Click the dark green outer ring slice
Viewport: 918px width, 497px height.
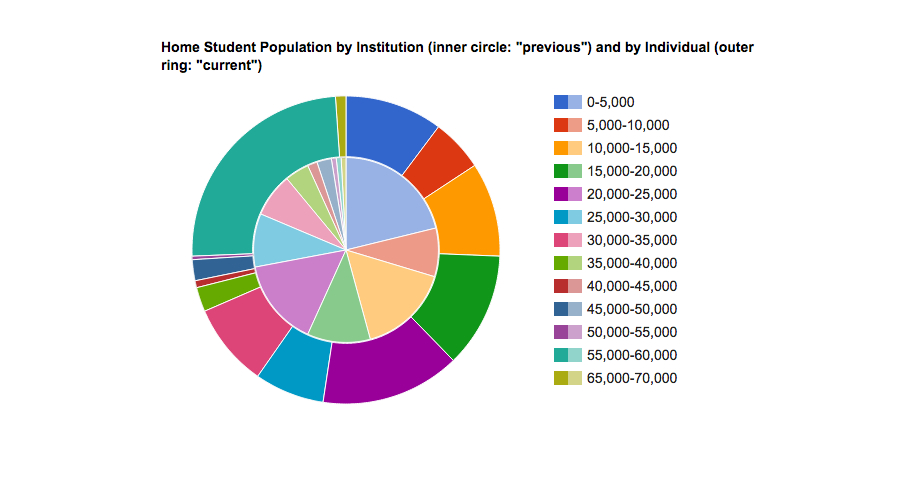(x=458, y=298)
